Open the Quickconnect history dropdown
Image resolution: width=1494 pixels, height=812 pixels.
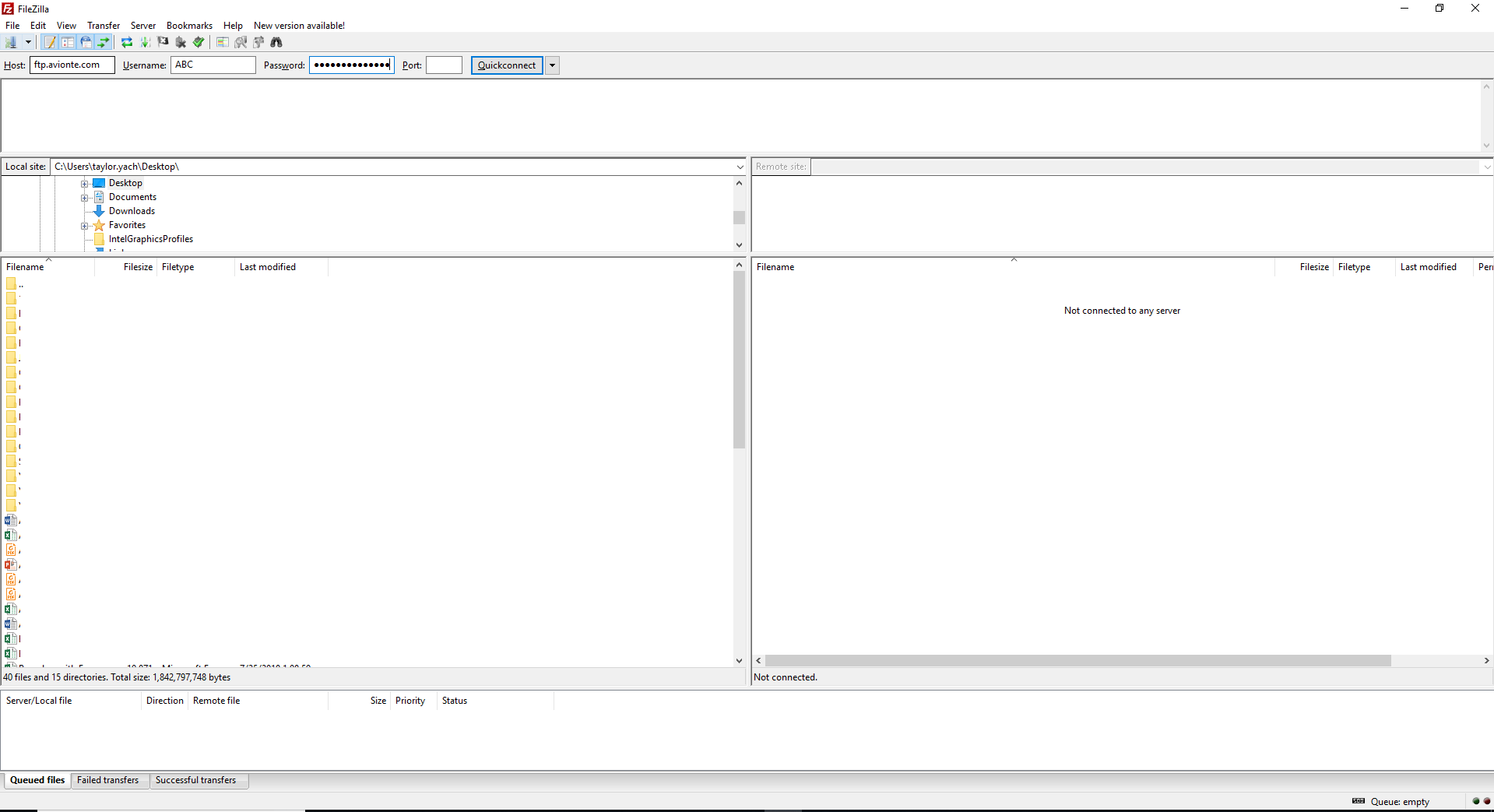click(x=552, y=65)
